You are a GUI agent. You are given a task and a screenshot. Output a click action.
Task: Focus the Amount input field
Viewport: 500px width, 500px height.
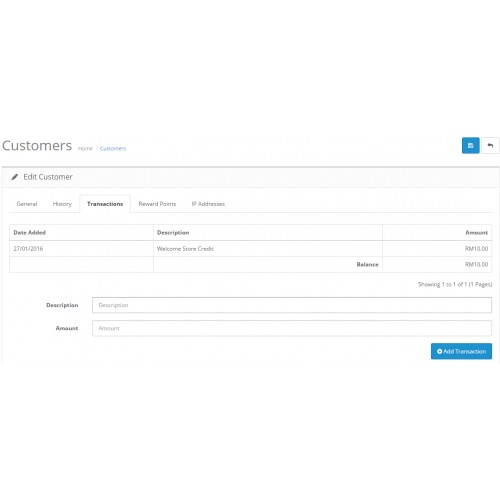tap(292, 328)
